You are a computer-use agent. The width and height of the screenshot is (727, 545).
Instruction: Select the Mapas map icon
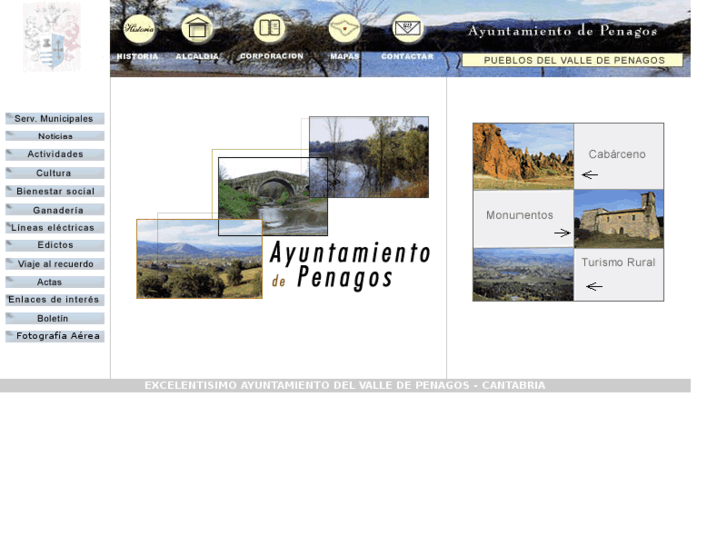344,28
